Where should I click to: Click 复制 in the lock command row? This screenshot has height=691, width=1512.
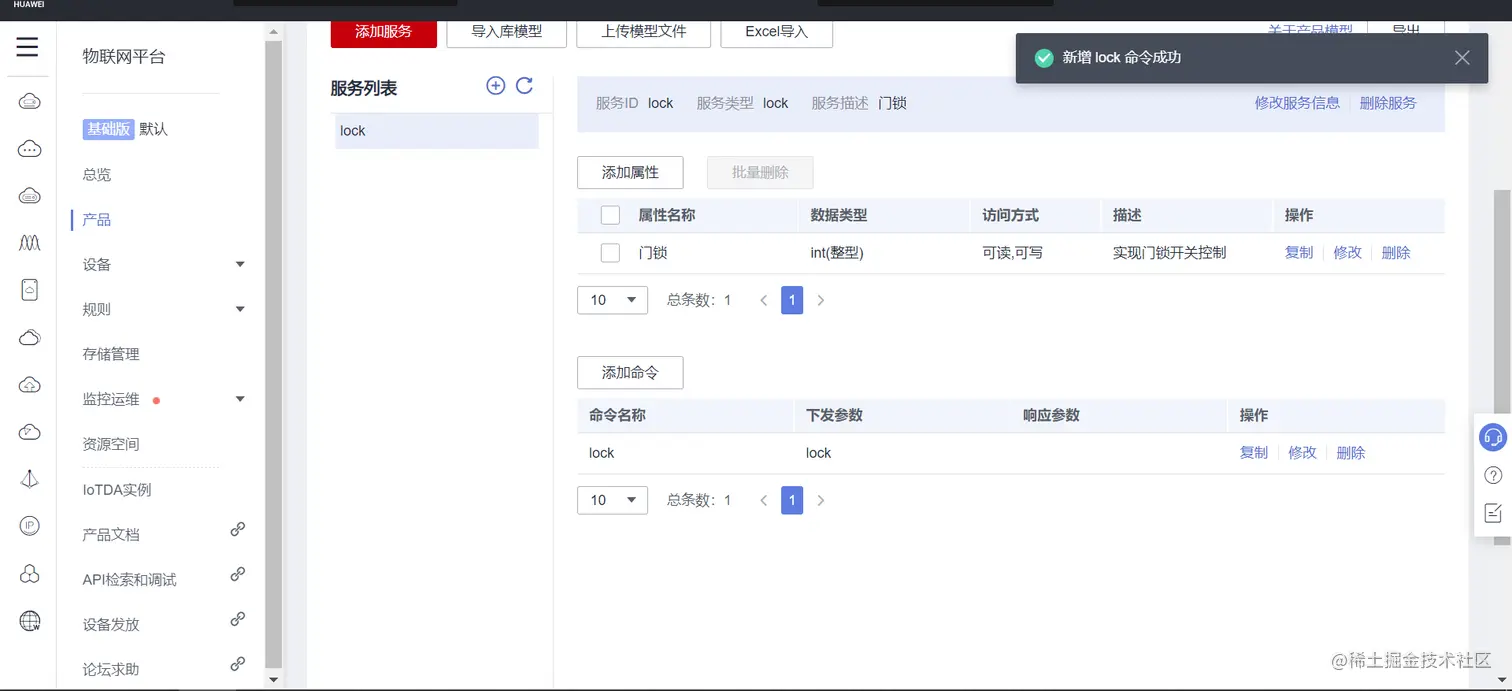(1254, 453)
